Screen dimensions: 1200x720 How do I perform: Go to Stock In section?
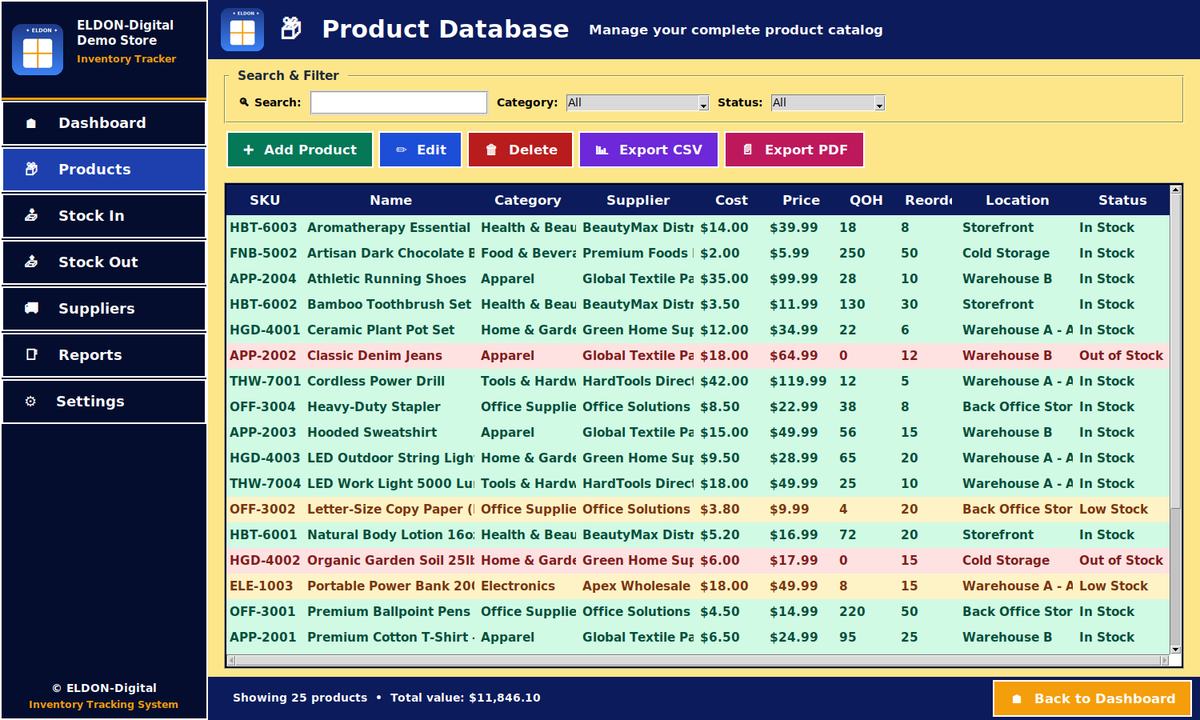[x=104, y=215]
